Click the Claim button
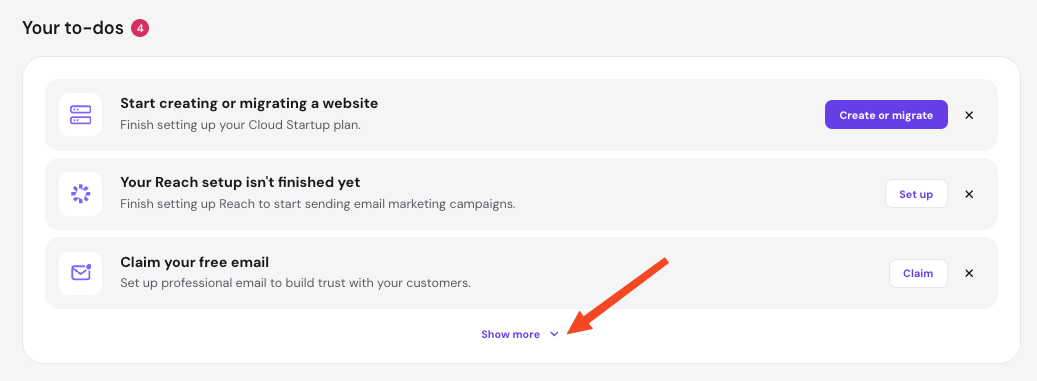The width and height of the screenshot is (1037, 381). tap(918, 273)
